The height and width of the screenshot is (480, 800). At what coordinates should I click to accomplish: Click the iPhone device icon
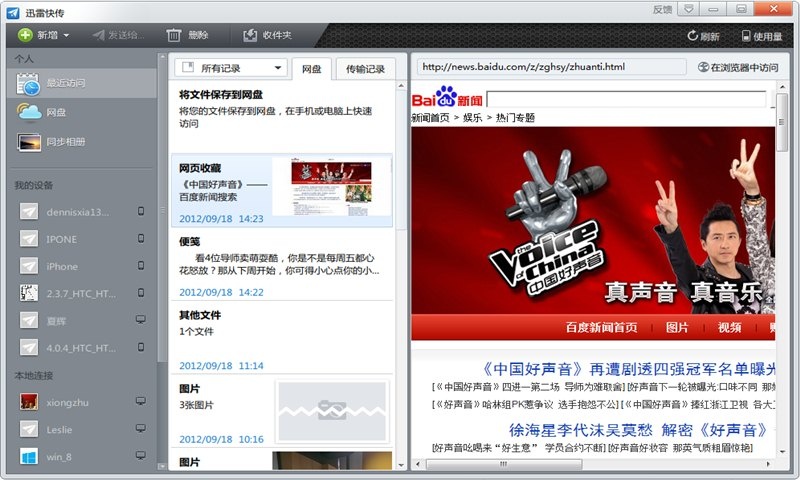pyautogui.click(x=29, y=266)
